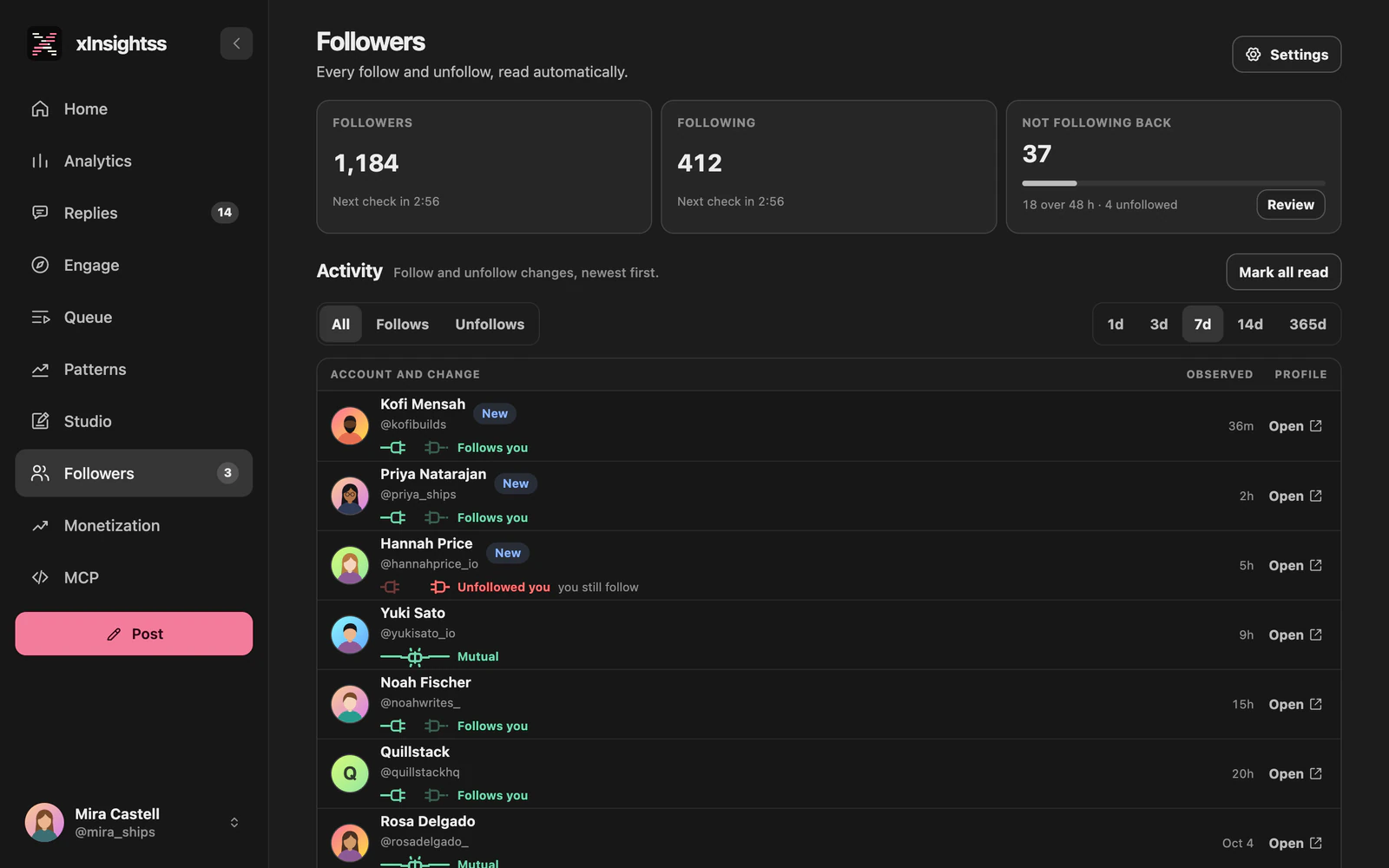Click Mira Castell profile avatar
This screenshot has width=1389, height=868.
click(x=44, y=822)
